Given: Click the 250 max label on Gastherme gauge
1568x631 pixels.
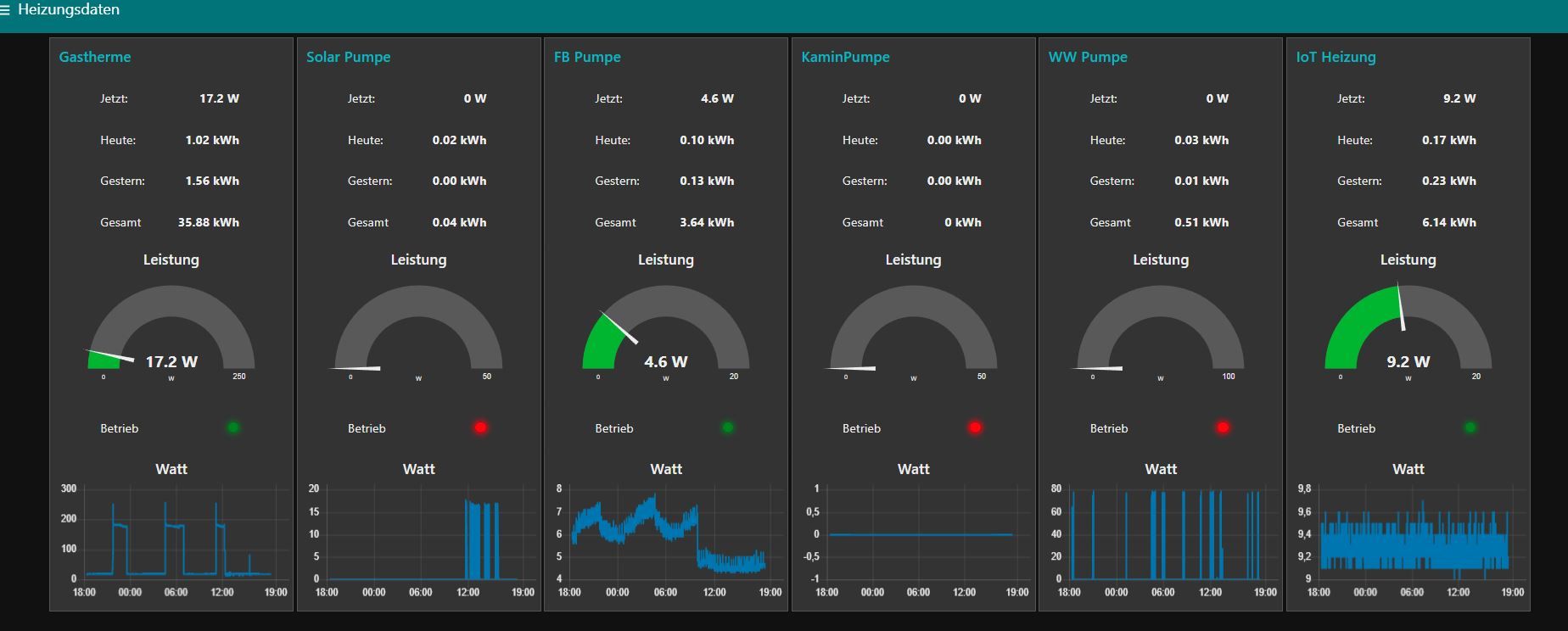Looking at the screenshot, I should click(239, 376).
